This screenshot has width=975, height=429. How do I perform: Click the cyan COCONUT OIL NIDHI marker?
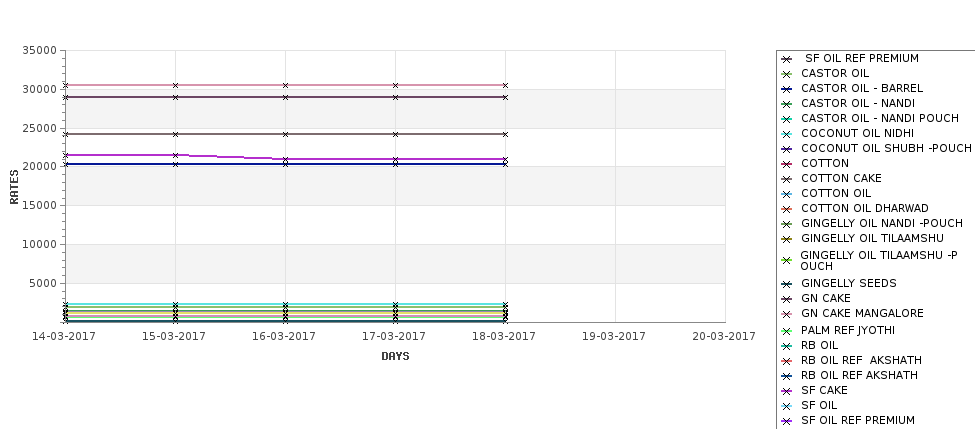[x=787, y=134]
